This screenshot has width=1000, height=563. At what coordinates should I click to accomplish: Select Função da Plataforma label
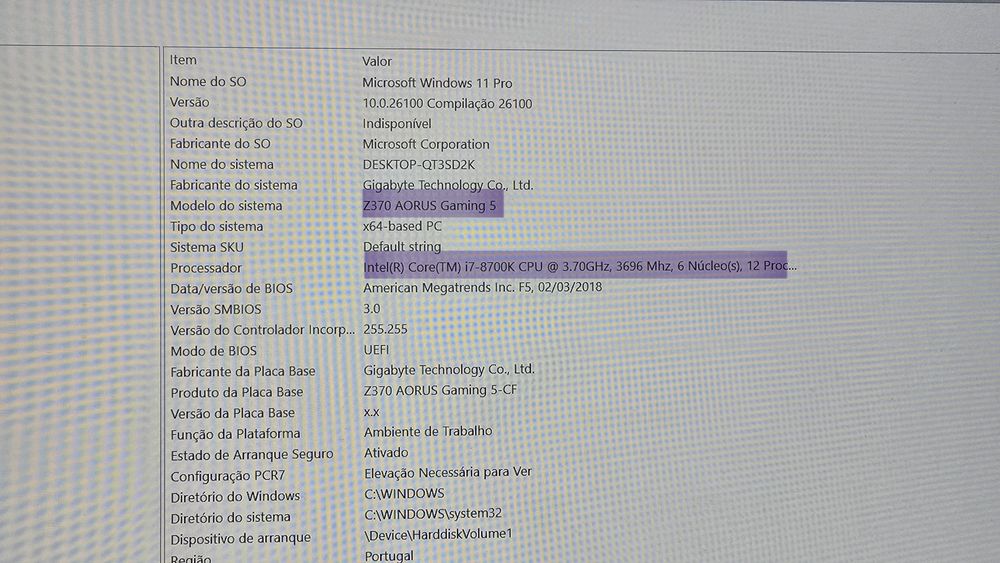pos(235,434)
